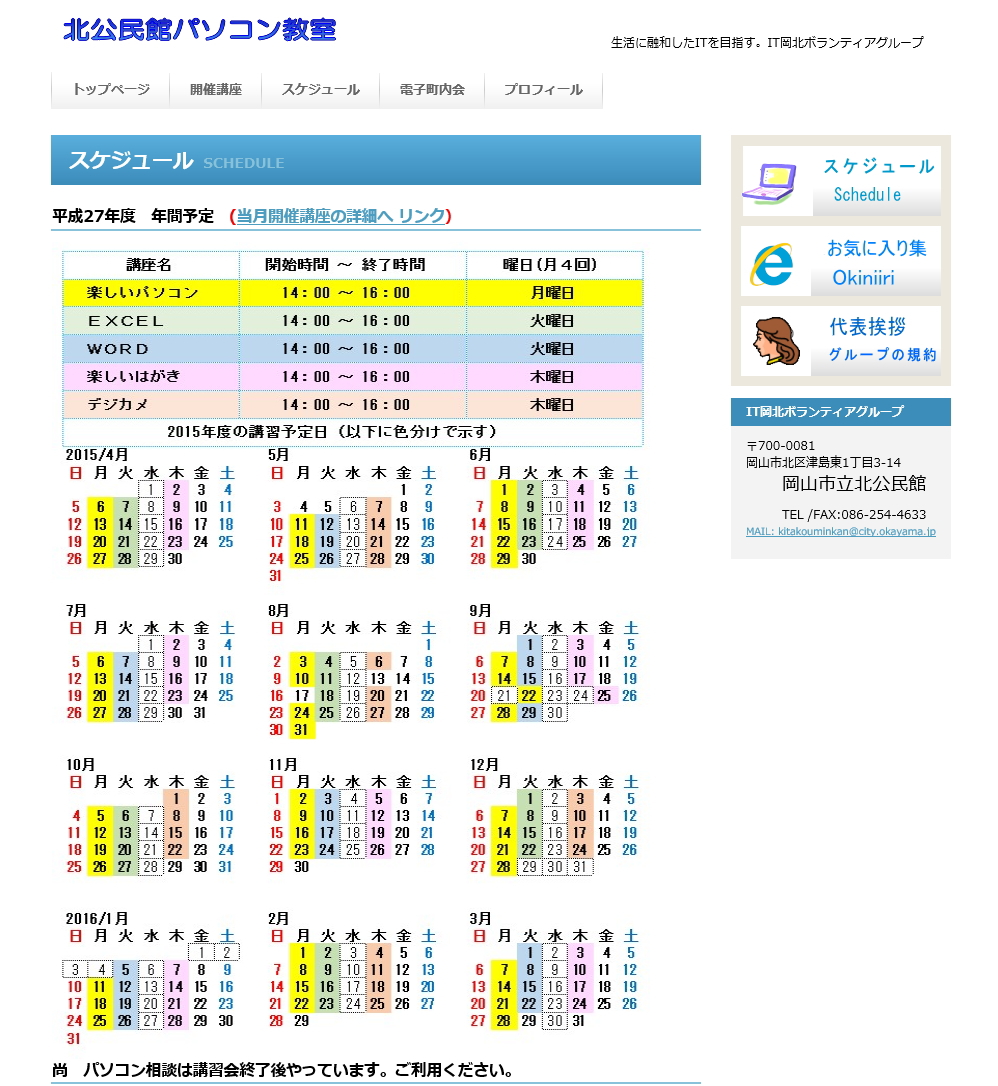The image size is (998, 1086).
Task: Click the pink 楽しいはがき course name cell
Action: (x=151, y=377)
